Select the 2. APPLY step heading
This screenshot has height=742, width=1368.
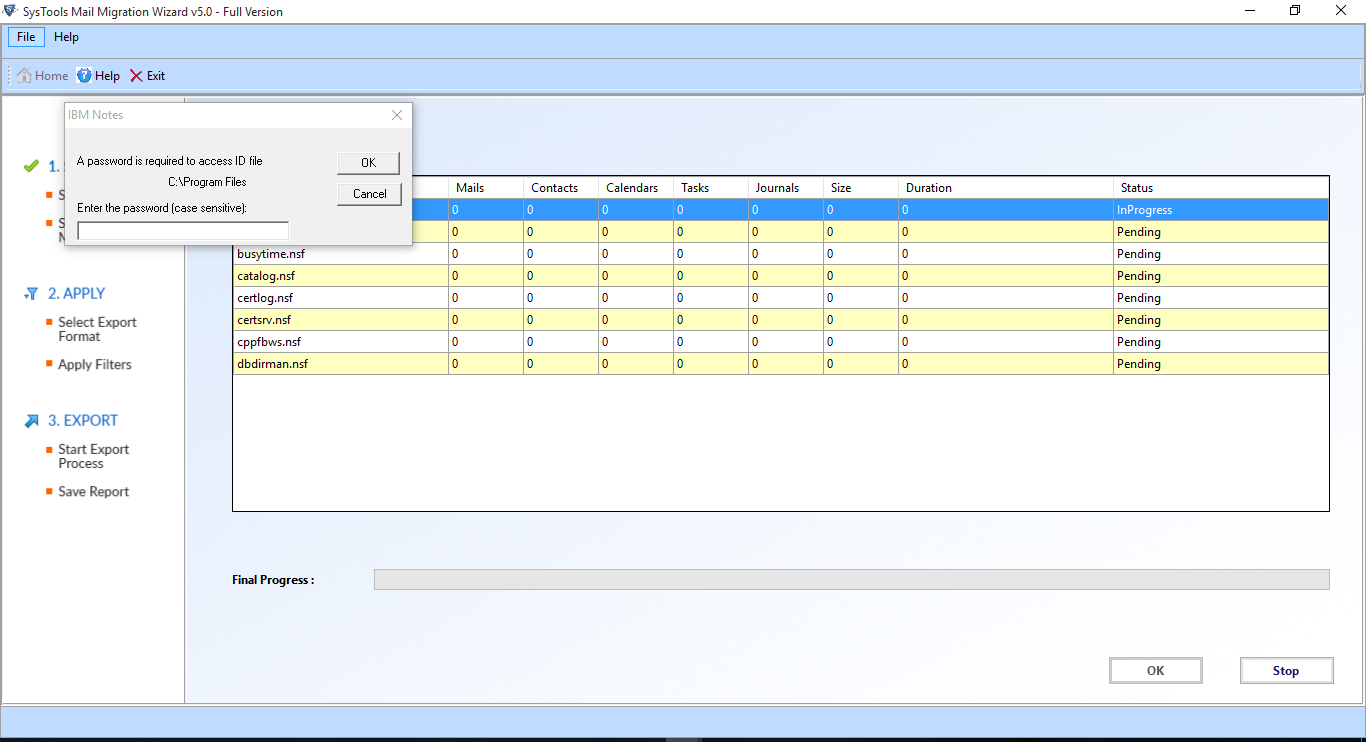(x=76, y=294)
